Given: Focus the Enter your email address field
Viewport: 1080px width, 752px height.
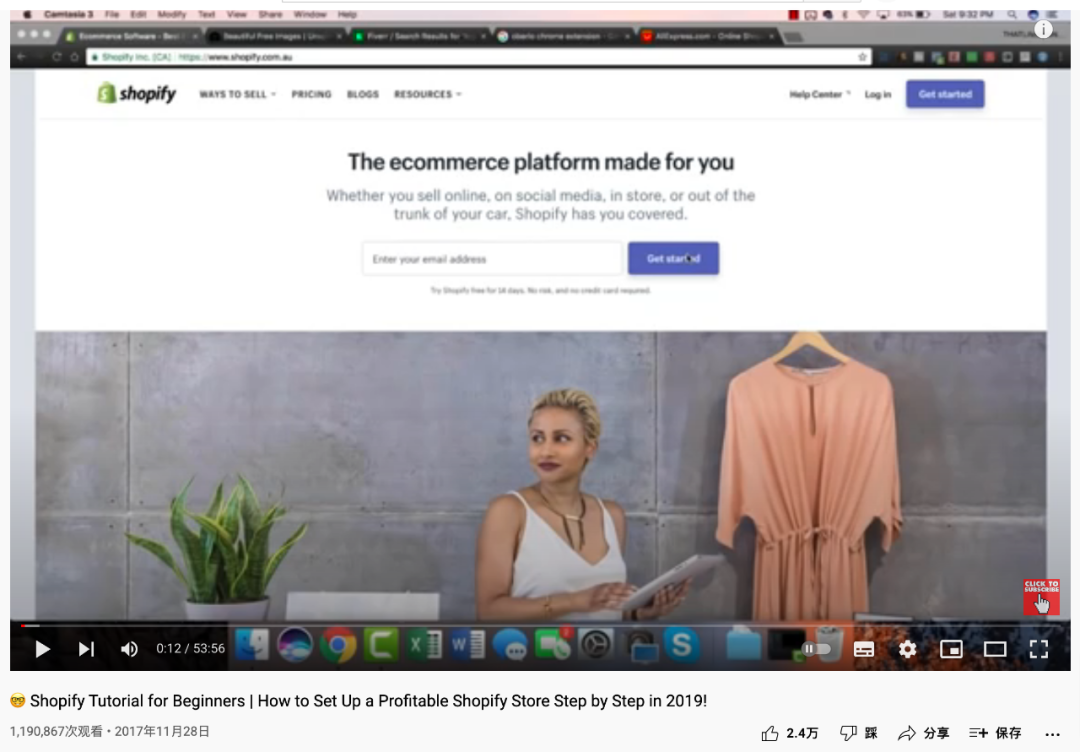Looking at the screenshot, I should click(x=492, y=259).
